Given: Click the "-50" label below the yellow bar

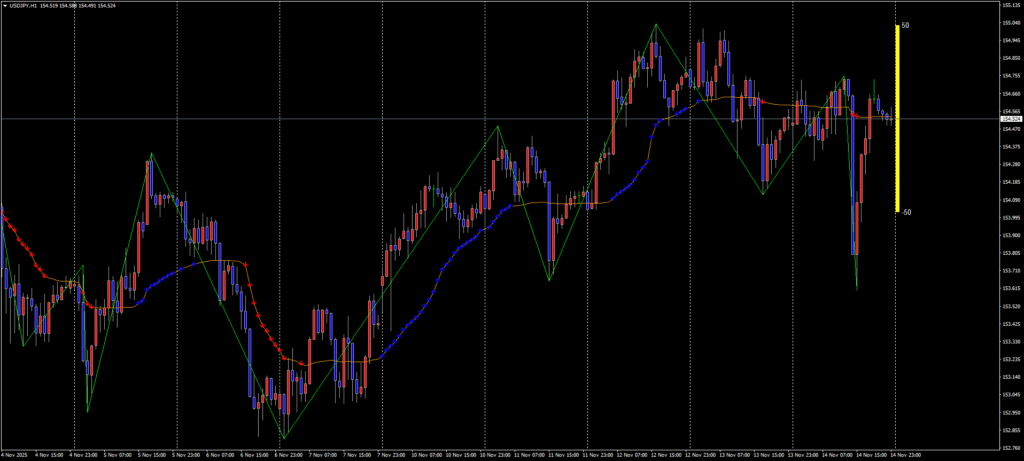Looking at the screenshot, I should coord(905,212).
